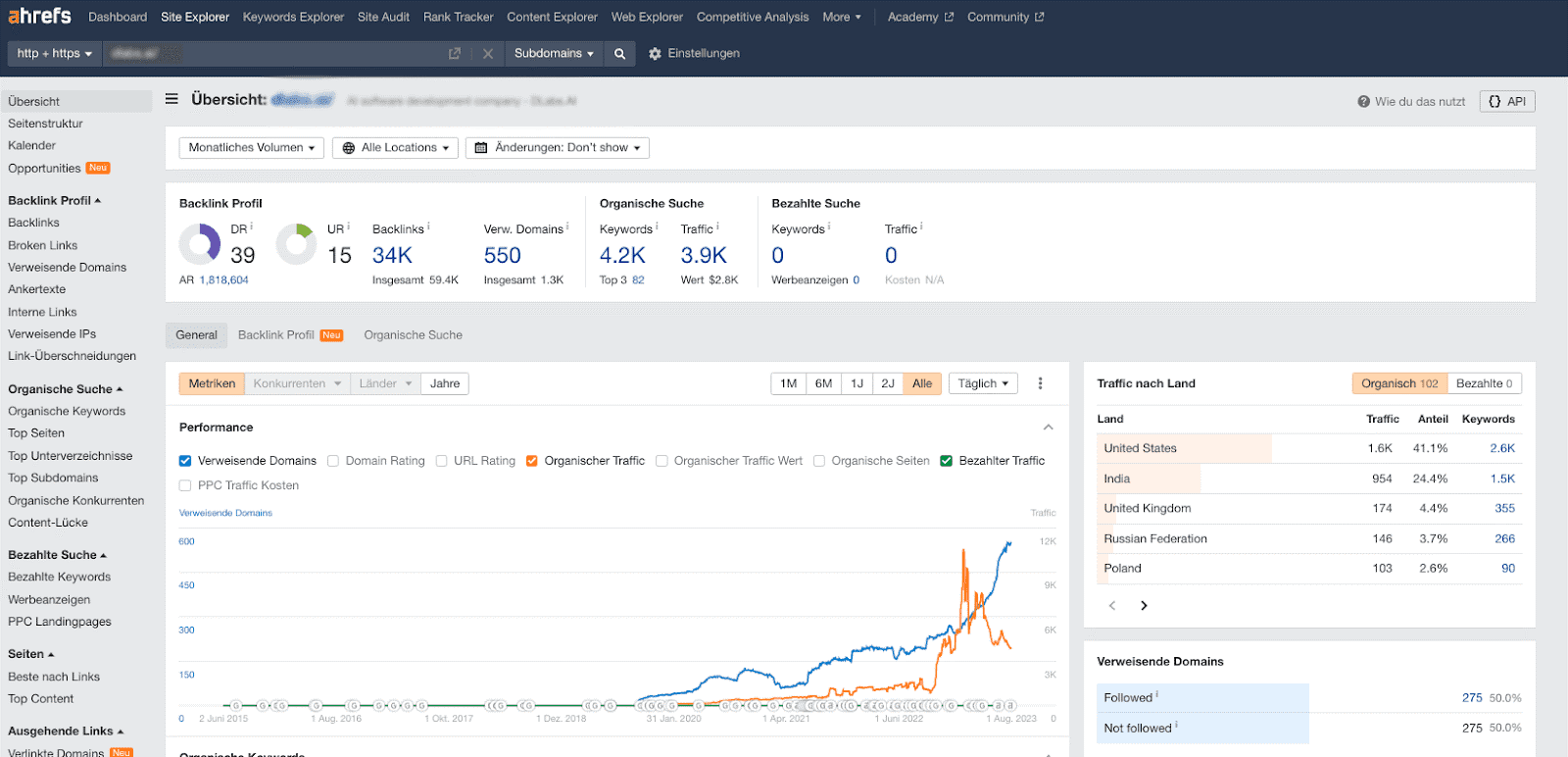Open Broken Links in sidebar
The image size is (1568, 757).
(43, 246)
